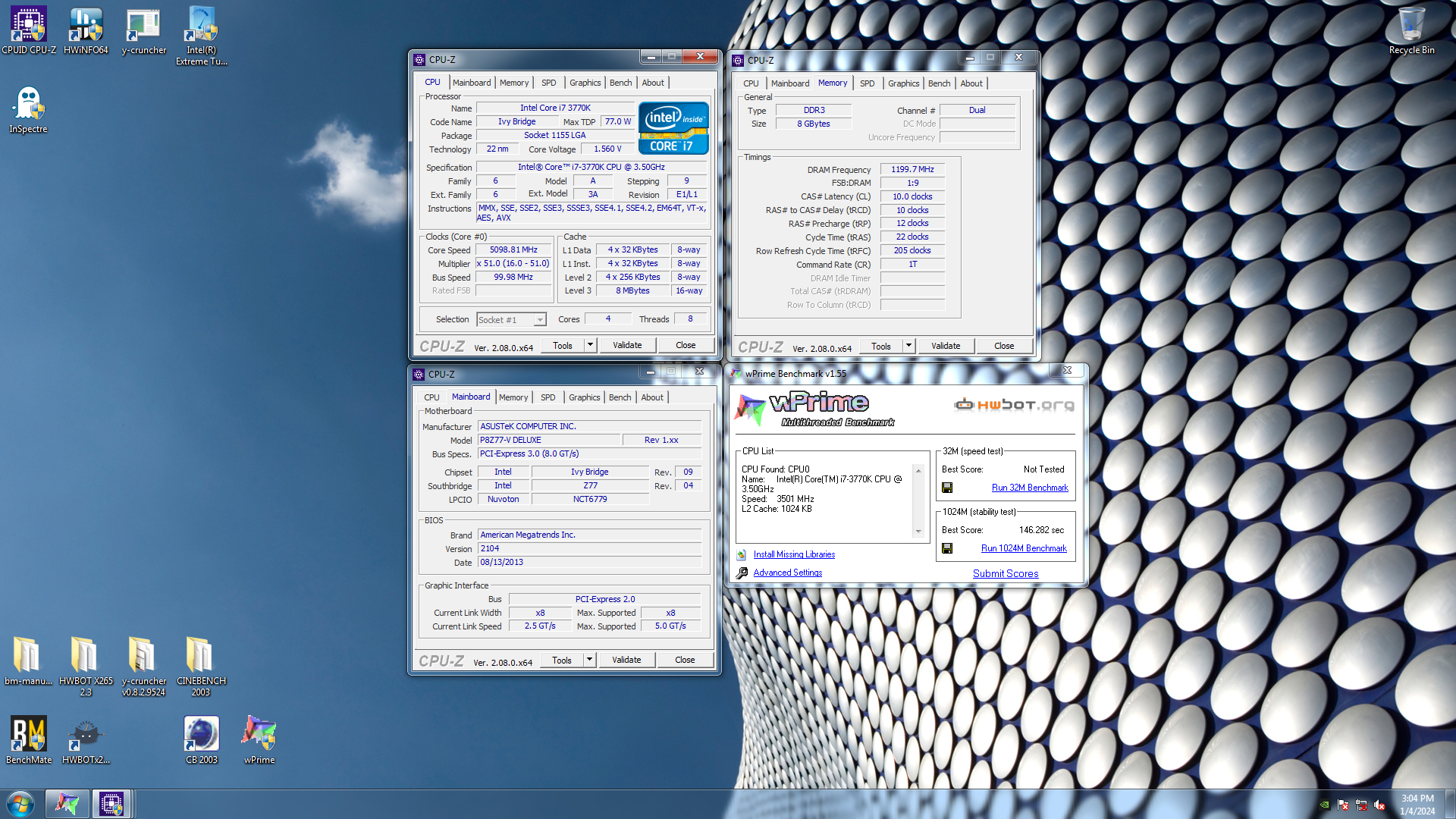Open CPU tab in Mainboard window
Viewport: 1456px width, 819px height.
coord(431,397)
